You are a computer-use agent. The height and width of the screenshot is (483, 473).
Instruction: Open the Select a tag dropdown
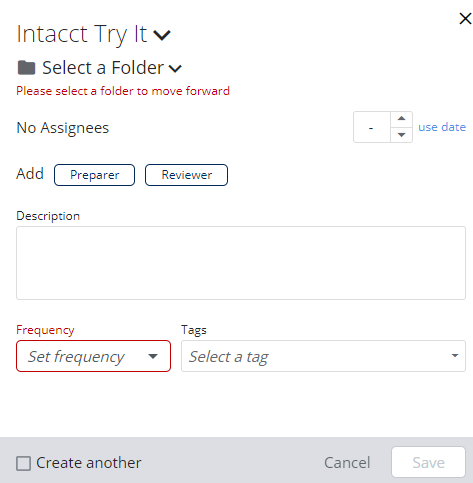323,356
